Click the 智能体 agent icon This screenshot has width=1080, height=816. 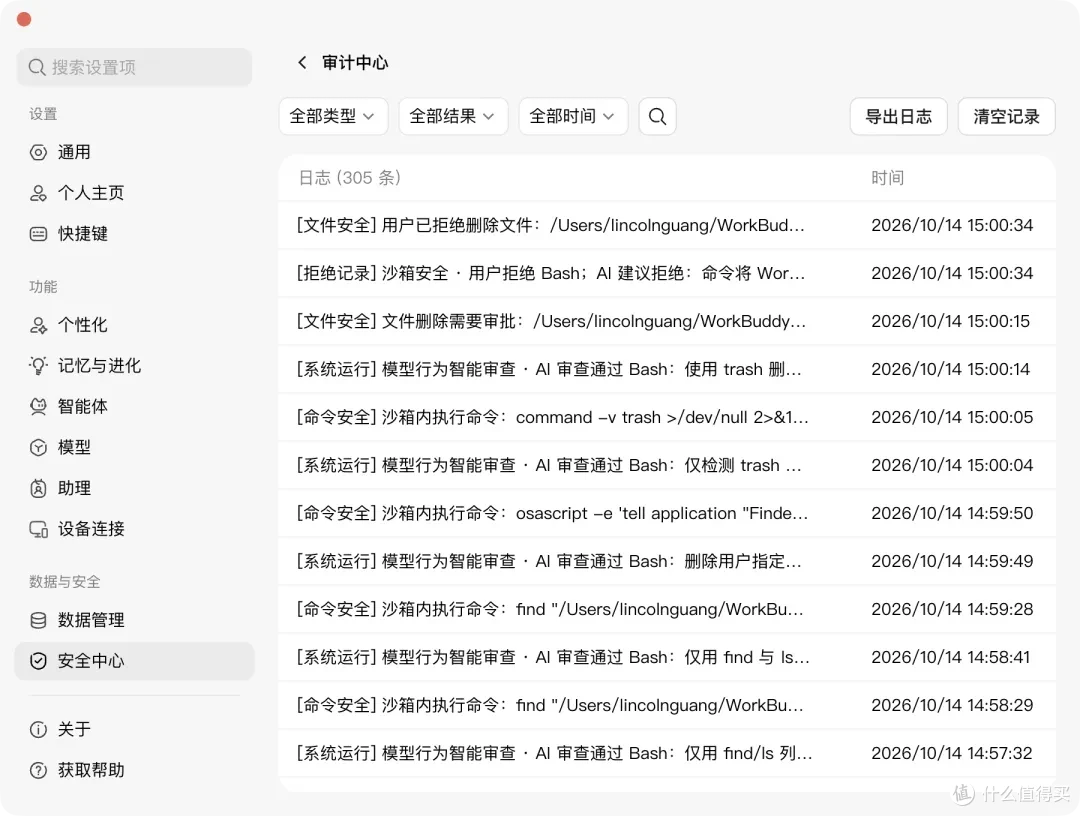click(x=39, y=406)
